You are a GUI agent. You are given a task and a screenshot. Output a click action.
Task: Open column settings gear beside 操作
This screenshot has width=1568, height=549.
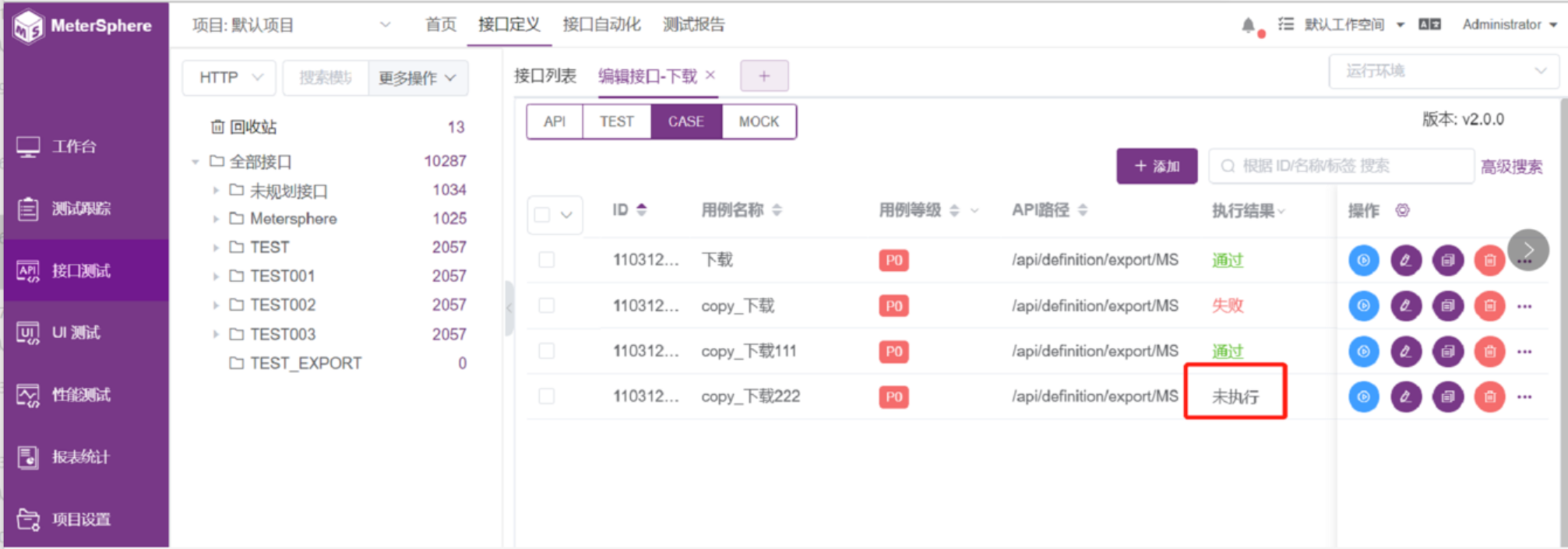click(1402, 210)
